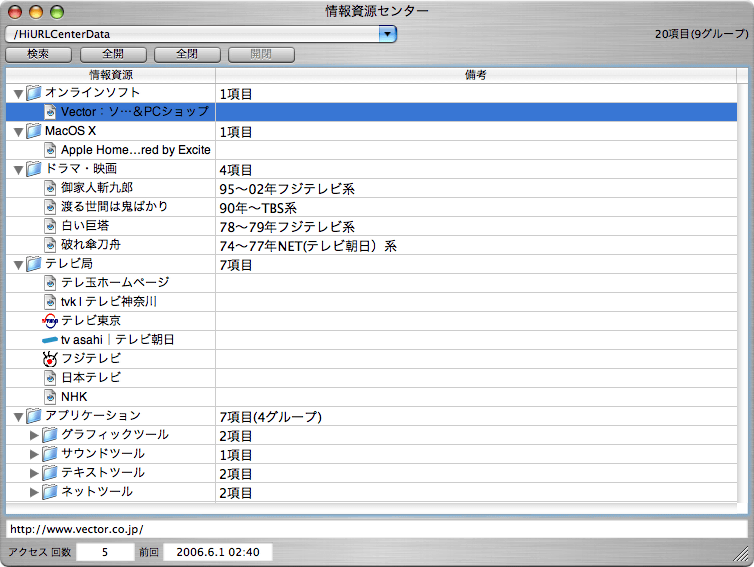The height and width of the screenshot is (567, 754).
Task: Click the オンラインソフト folder icon
Action: pyautogui.click(x=34, y=93)
